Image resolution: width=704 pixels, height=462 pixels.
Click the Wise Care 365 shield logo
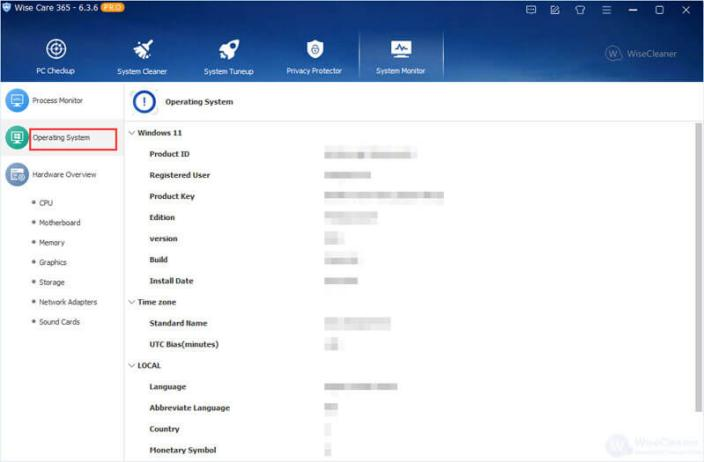[x=6, y=8]
